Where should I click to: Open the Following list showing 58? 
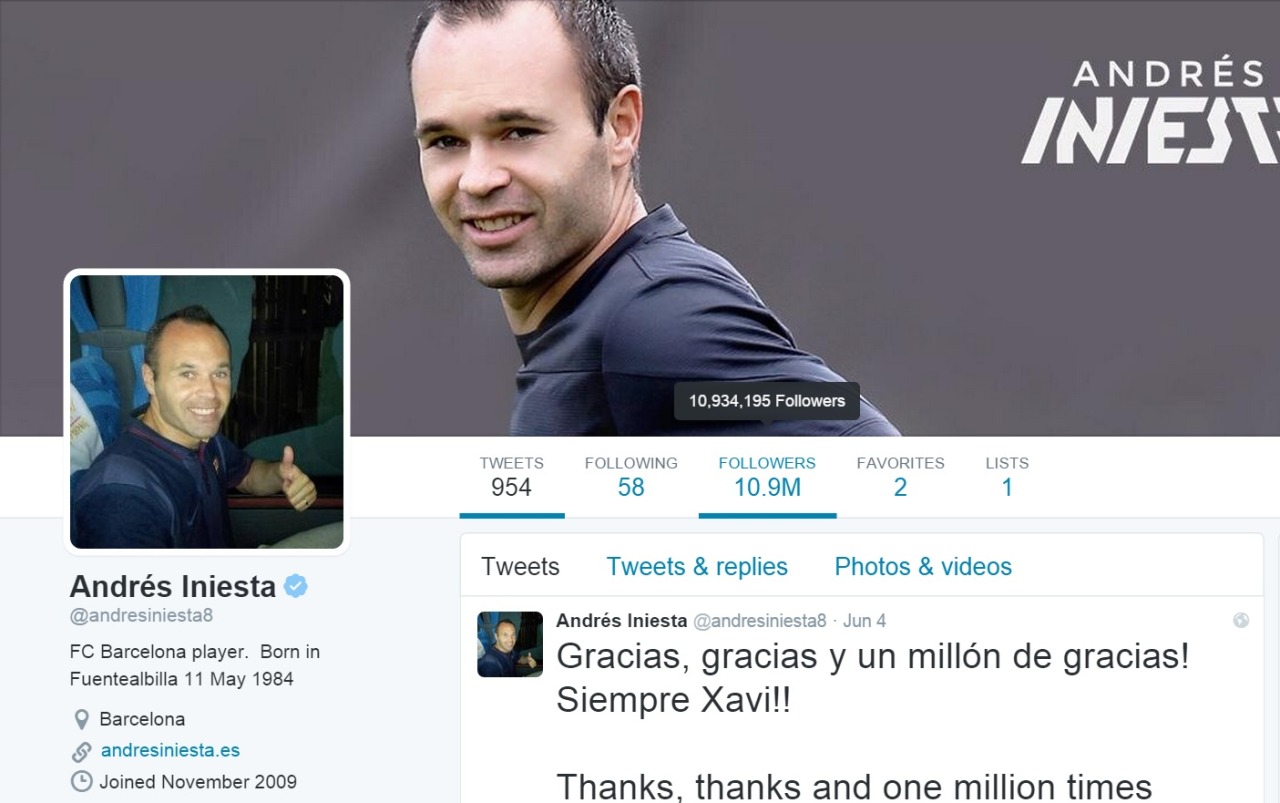[x=631, y=477]
